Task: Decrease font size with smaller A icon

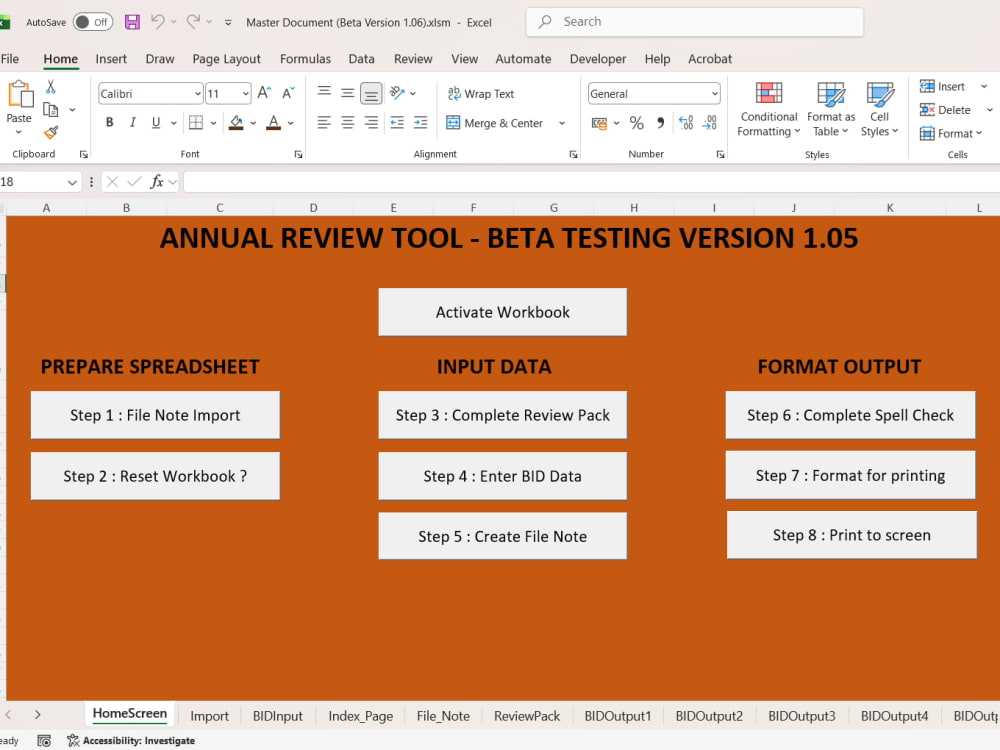Action: pos(288,93)
